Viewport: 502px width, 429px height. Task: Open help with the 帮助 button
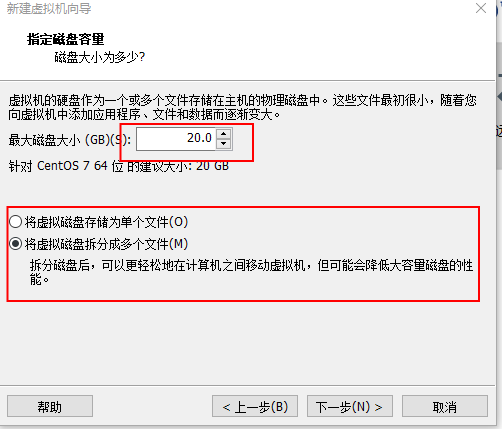coord(50,406)
